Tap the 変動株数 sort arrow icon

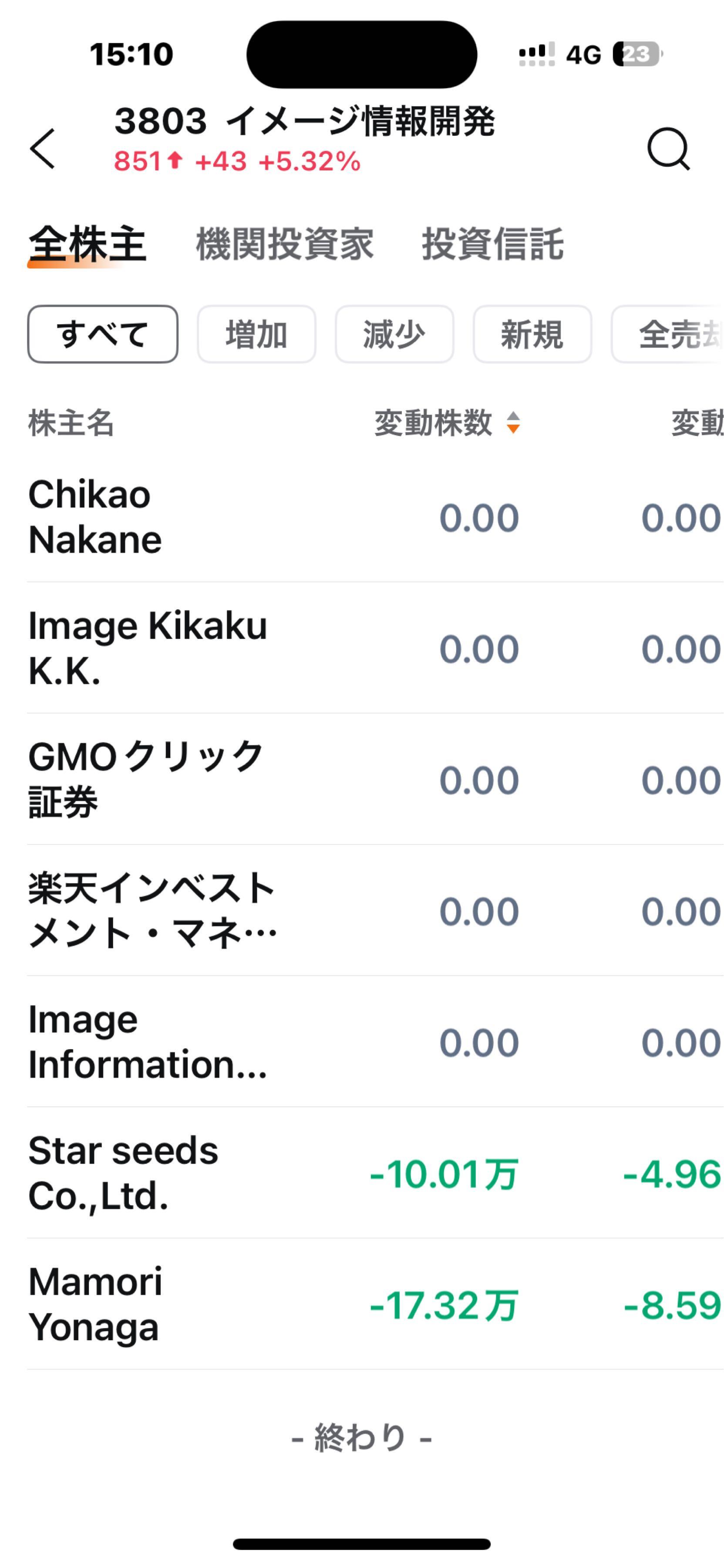[x=513, y=422]
